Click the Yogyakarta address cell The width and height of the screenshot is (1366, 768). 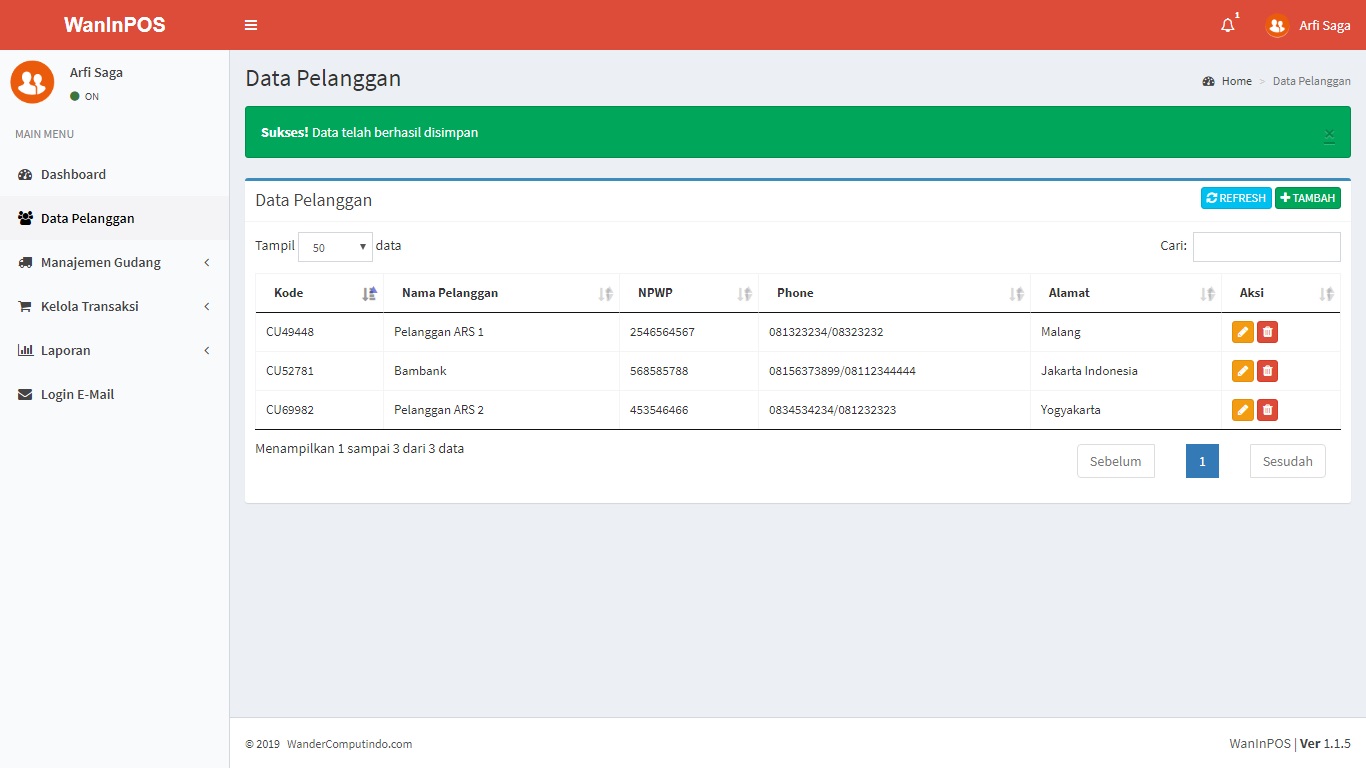click(x=1126, y=410)
